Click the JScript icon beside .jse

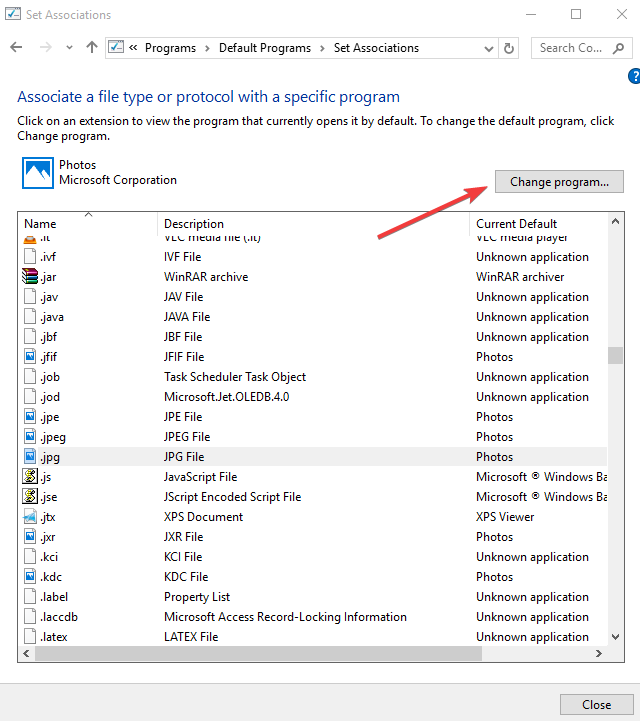[x=31, y=497]
